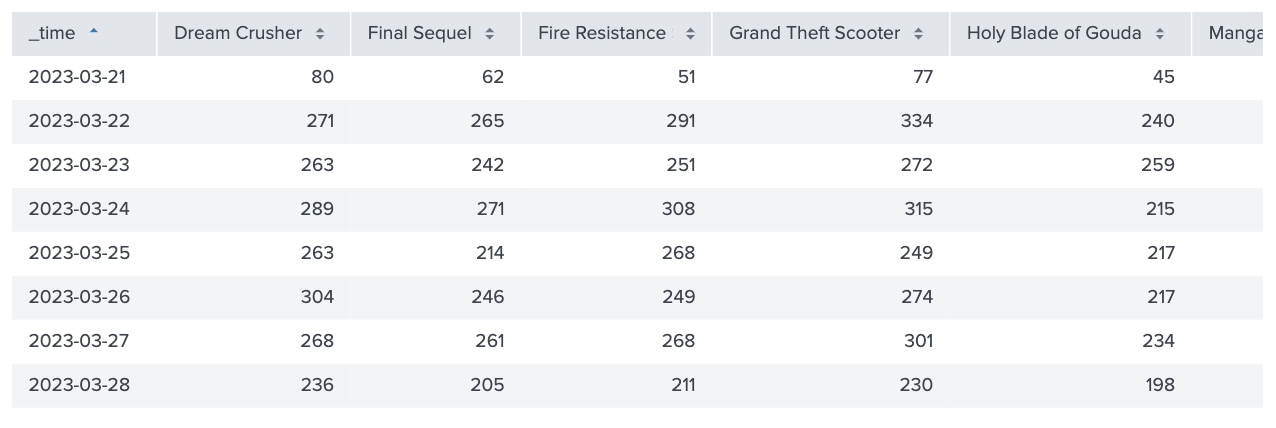This screenshot has width=1276, height=428.
Task: Click the Grand Theft Scooter sort icon
Action: point(919,34)
